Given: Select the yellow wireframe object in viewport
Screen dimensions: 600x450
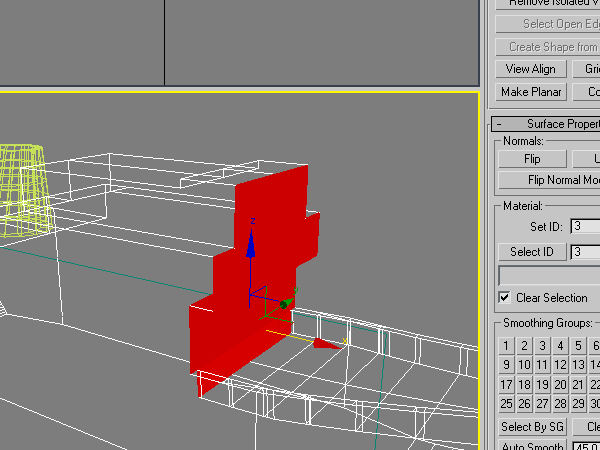Looking at the screenshot, I should pos(24,191).
